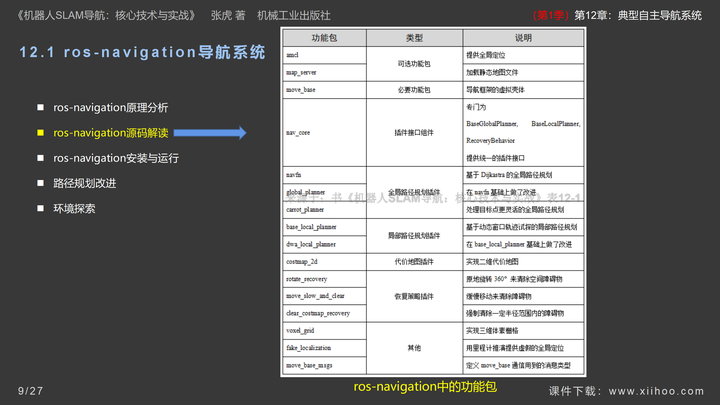The height and width of the screenshot is (405, 720).
Task: Click the '提供全局定位' description cell
Action: pos(523,55)
